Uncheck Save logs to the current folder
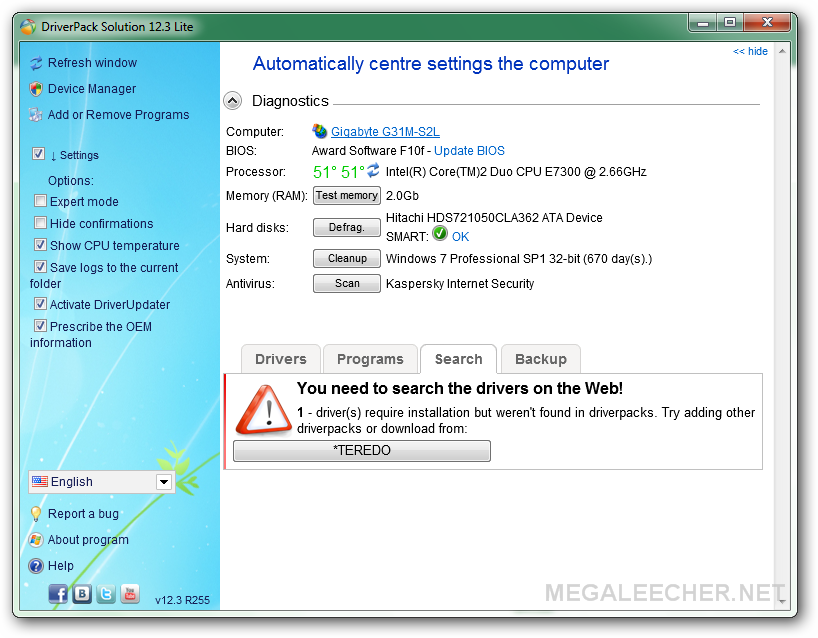The width and height of the screenshot is (818, 638). pyautogui.click(x=40, y=267)
